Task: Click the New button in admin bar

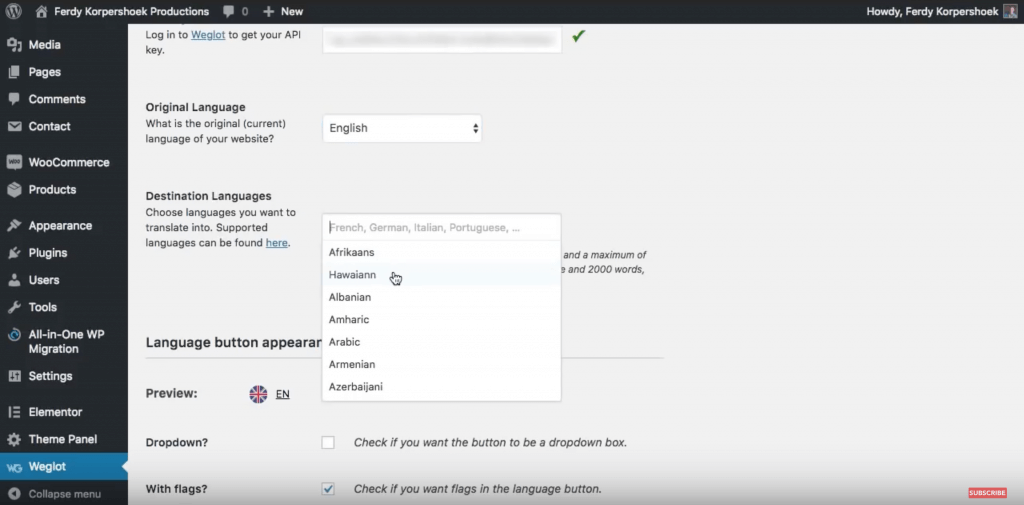Action: pyautogui.click(x=283, y=11)
